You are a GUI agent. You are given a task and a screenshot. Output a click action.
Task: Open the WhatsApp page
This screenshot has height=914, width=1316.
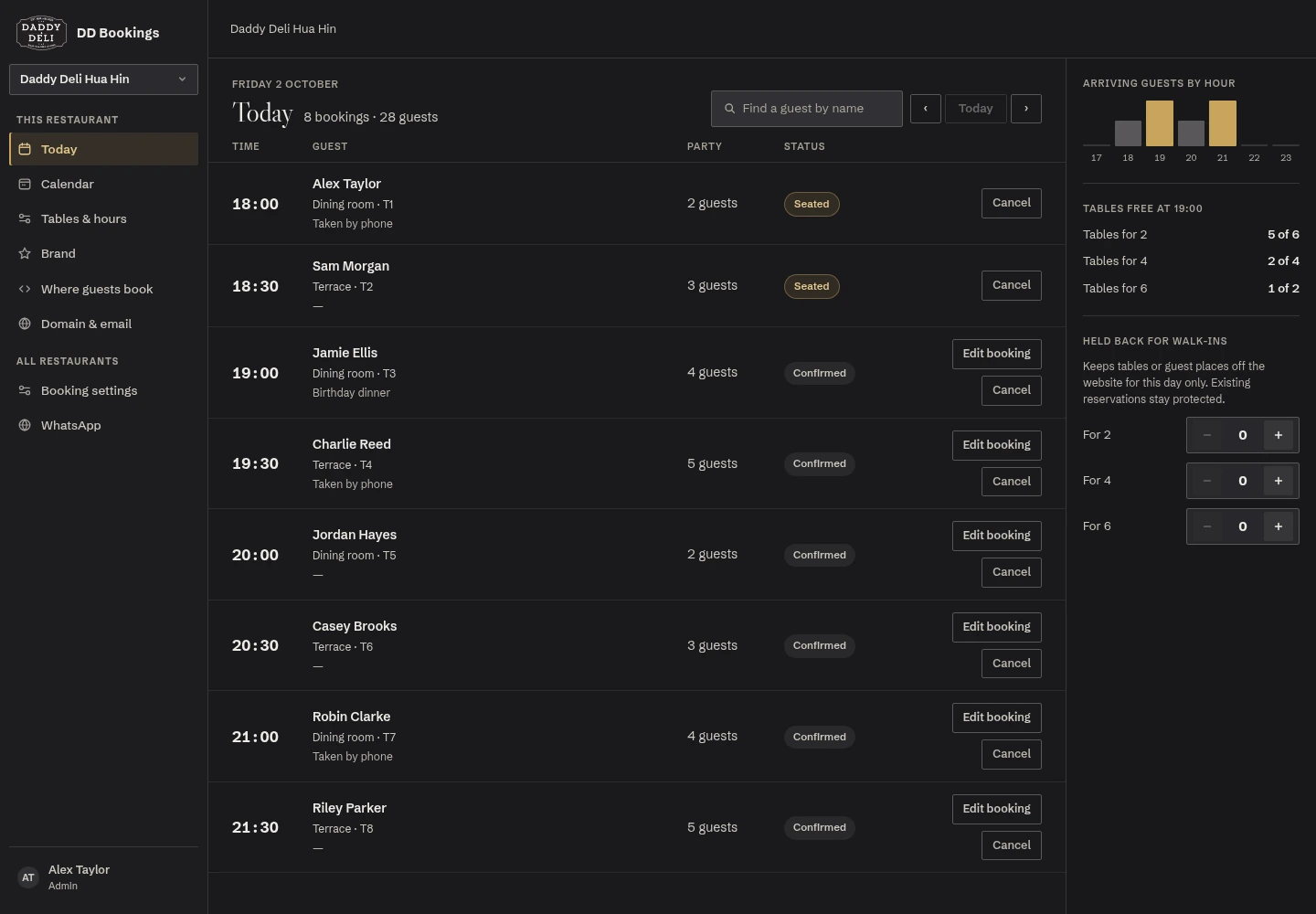(x=103, y=425)
